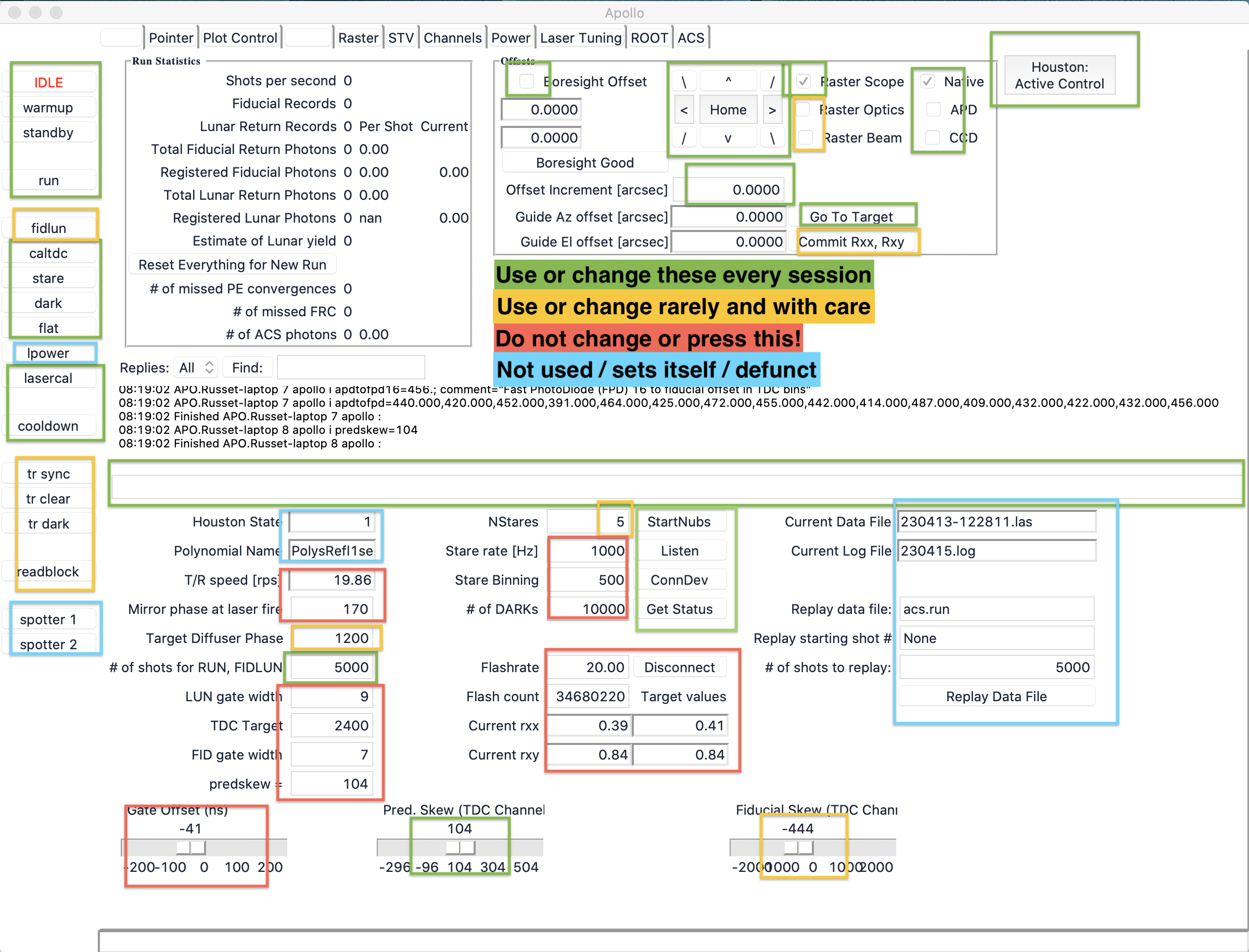This screenshot has height=952, width=1249.
Task: Click the Get Status button
Action: tap(679, 609)
